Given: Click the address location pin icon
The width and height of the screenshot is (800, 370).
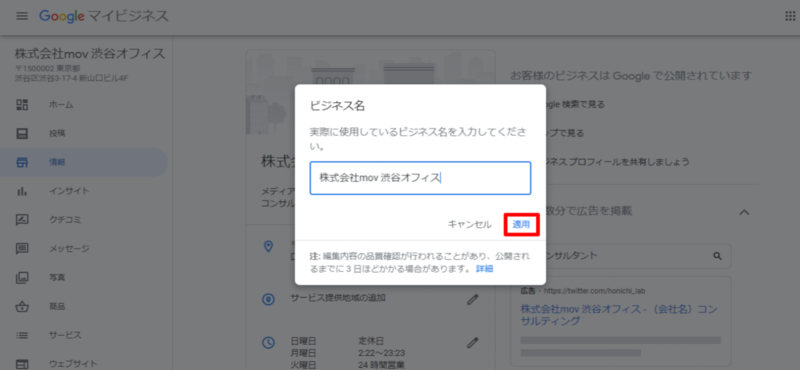Looking at the screenshot, I should (268, 246).
